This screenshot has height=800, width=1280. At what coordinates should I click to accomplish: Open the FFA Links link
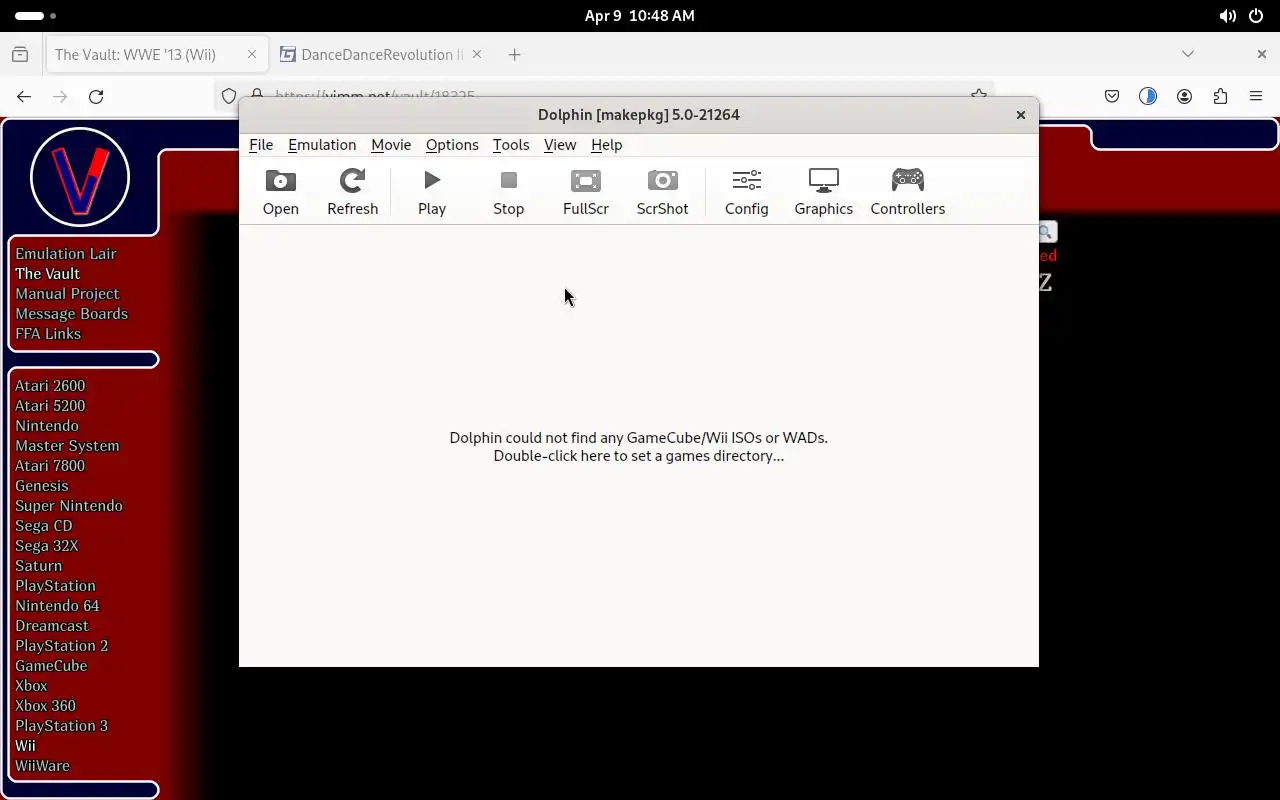[48, 334]
